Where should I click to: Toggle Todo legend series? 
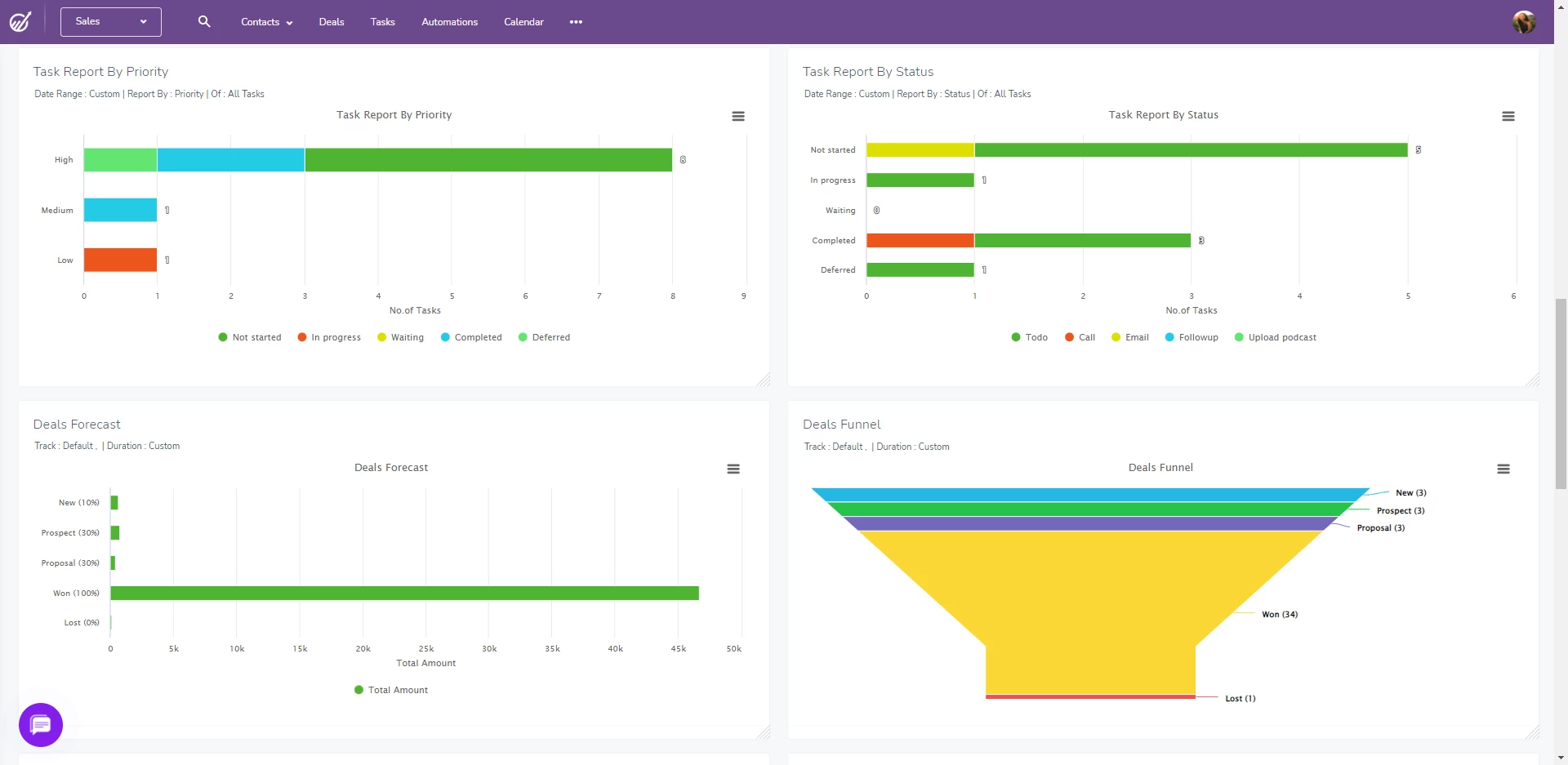pyautogui.click(x=1029, y=337)
